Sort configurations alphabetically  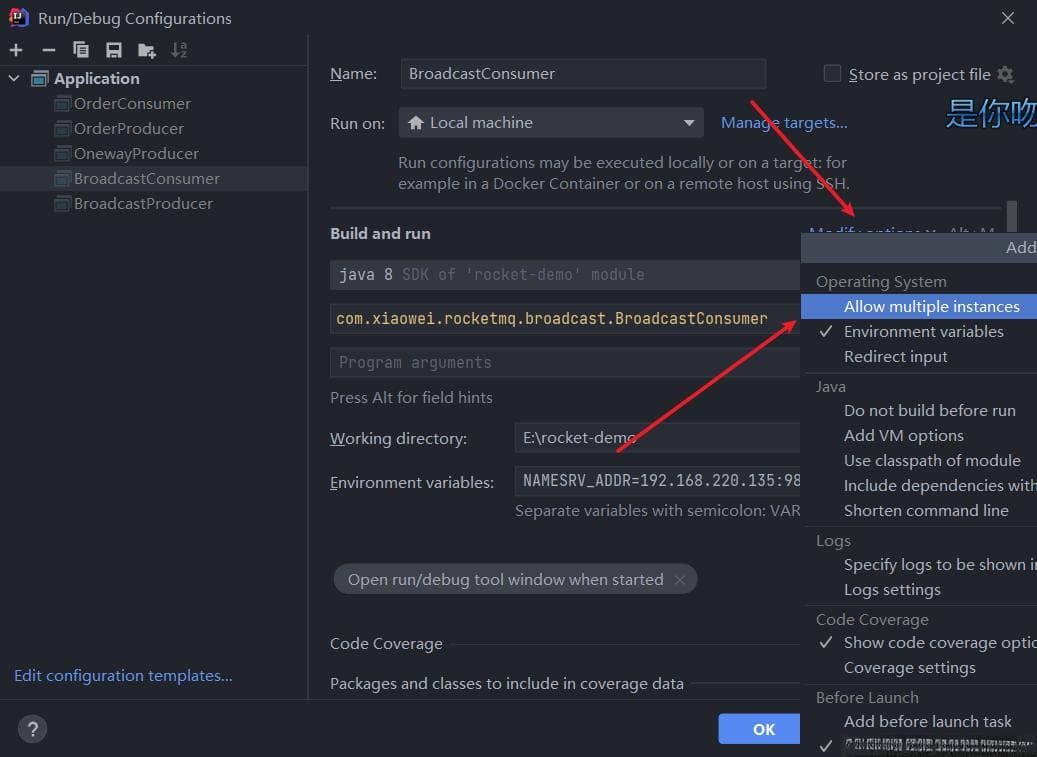(179, 50)
